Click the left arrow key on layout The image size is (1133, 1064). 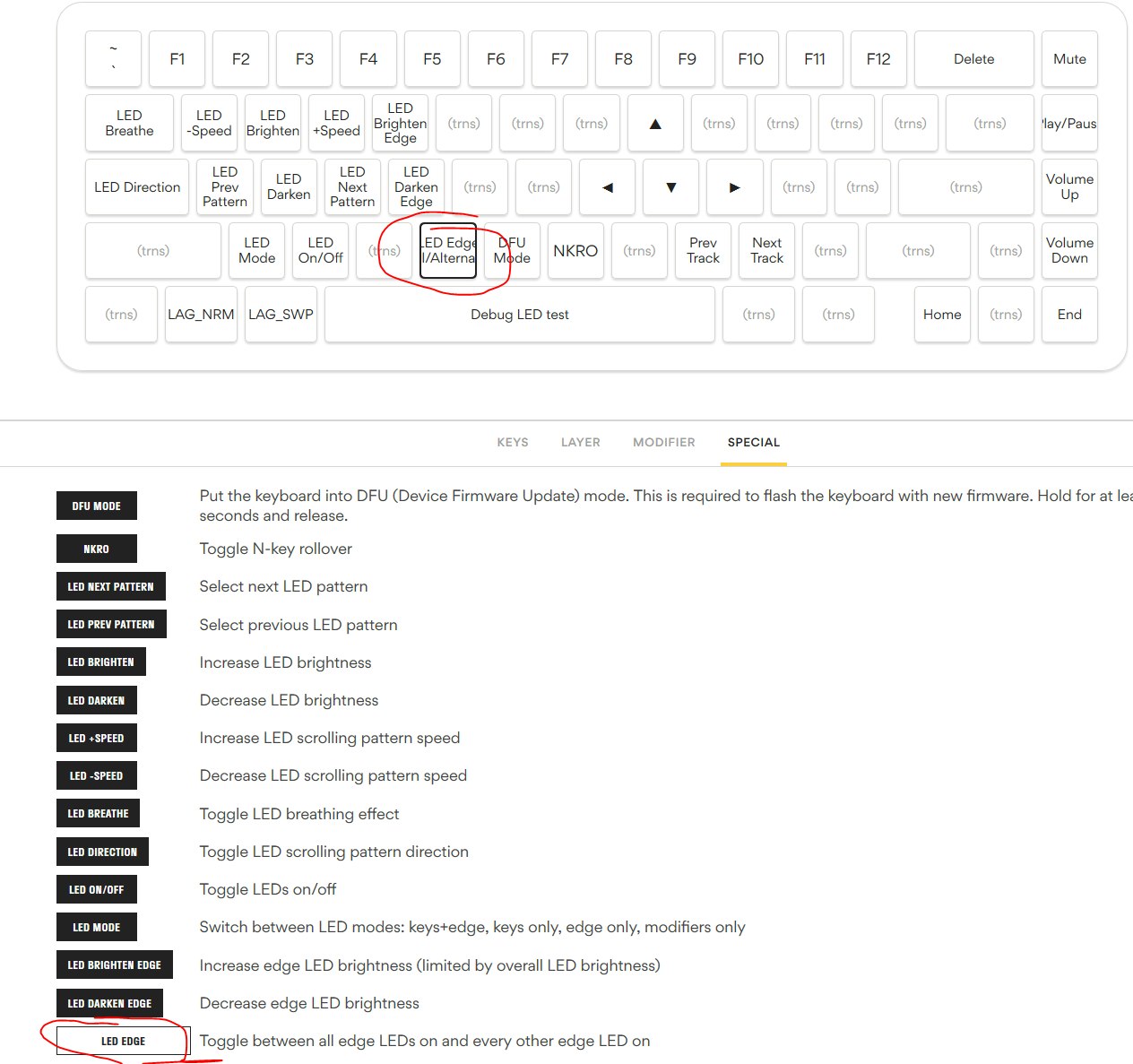click(607, 187)
